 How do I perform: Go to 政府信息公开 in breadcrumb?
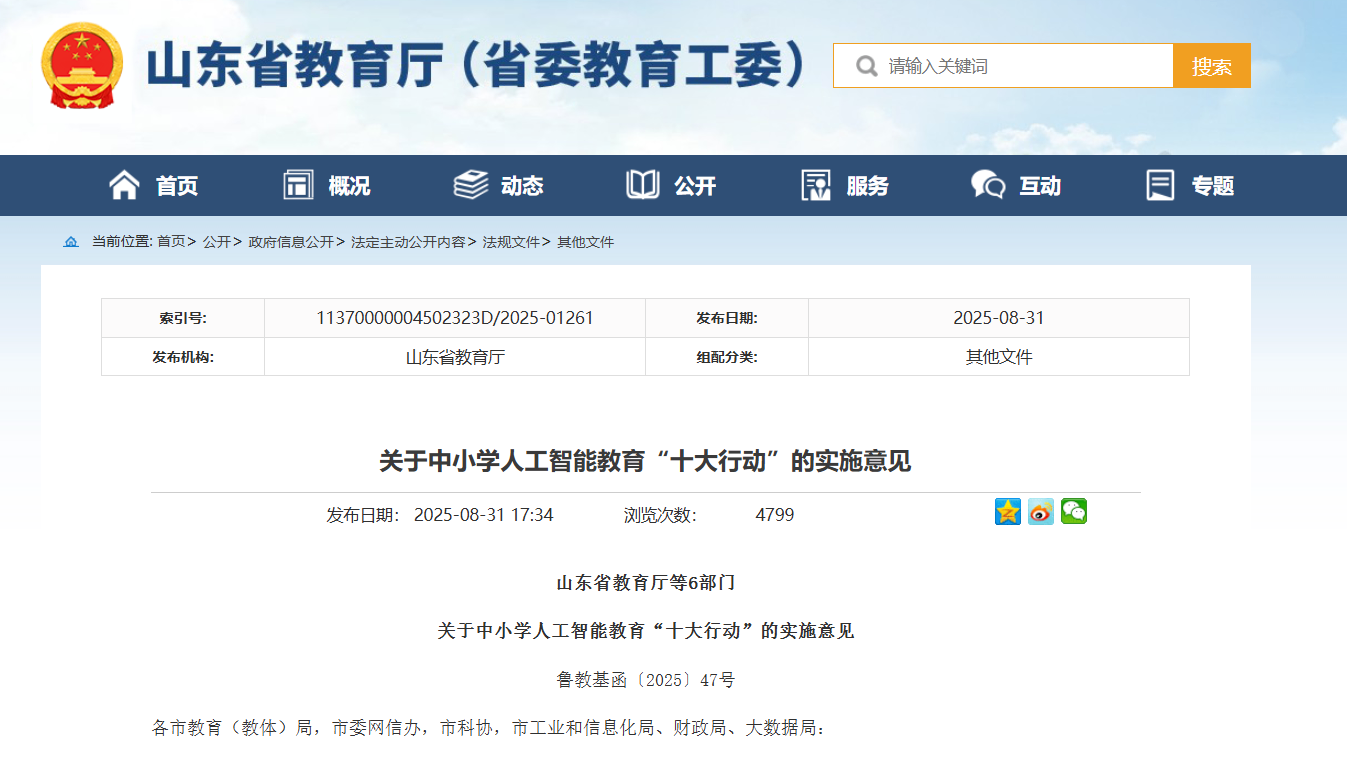[291, 242]
